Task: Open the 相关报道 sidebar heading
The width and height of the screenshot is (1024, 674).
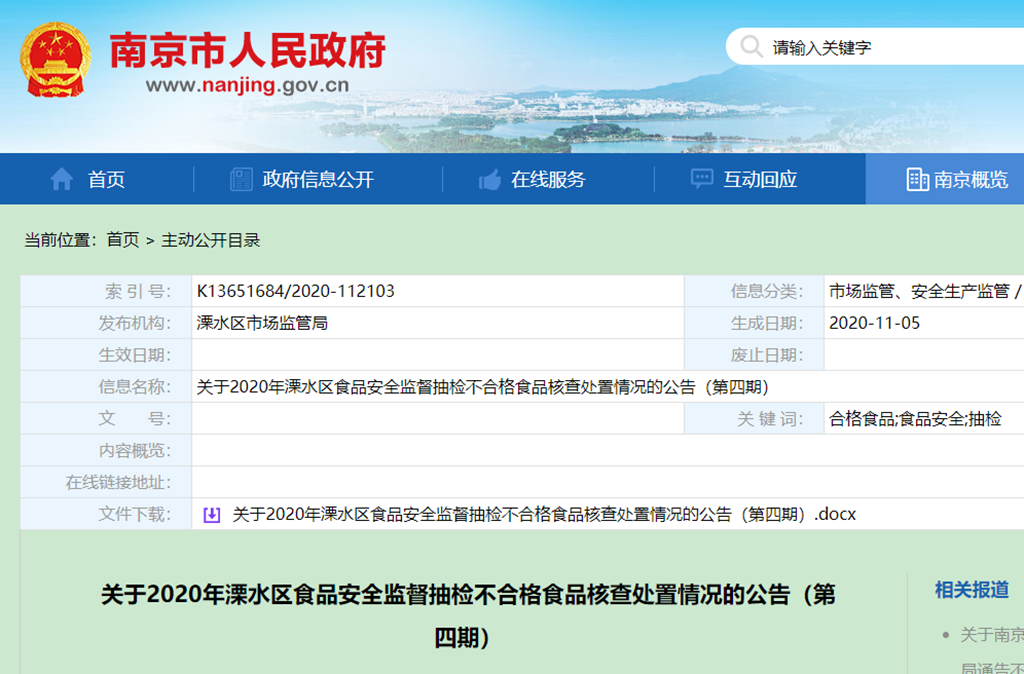Action: [x=971, y=590]
